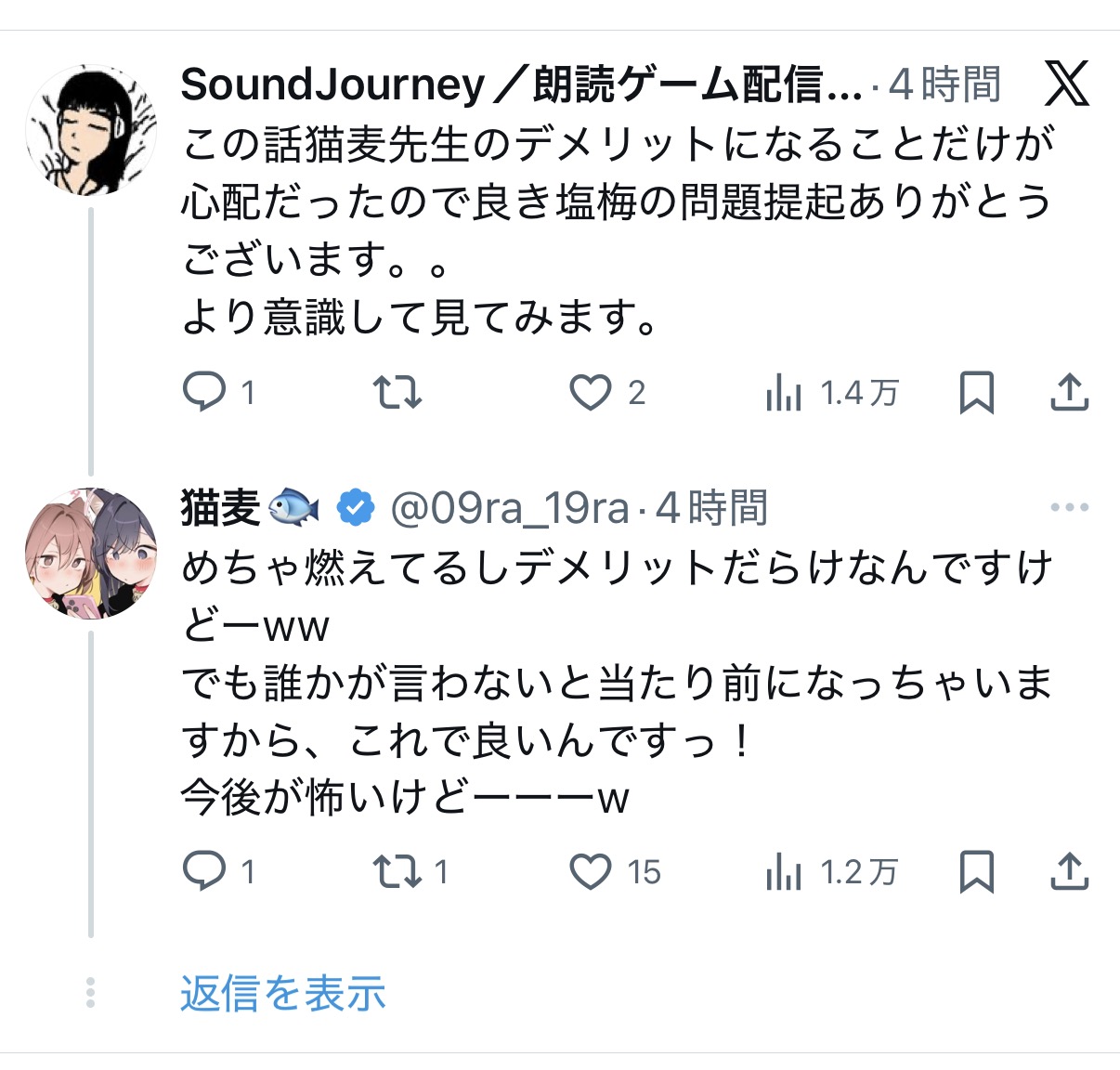Viewport: 1120px width, 1070px height.
Task: Open 猫麦's profile avatar
Action: [91, 553]
